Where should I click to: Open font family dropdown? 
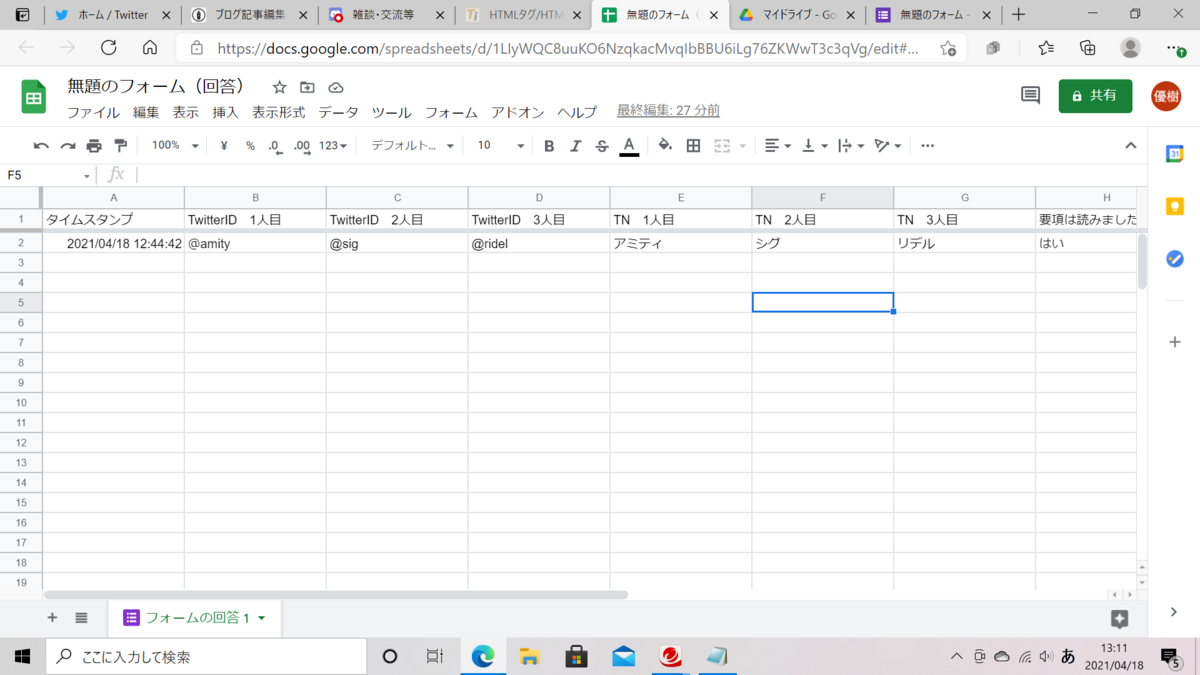[412, 146]
